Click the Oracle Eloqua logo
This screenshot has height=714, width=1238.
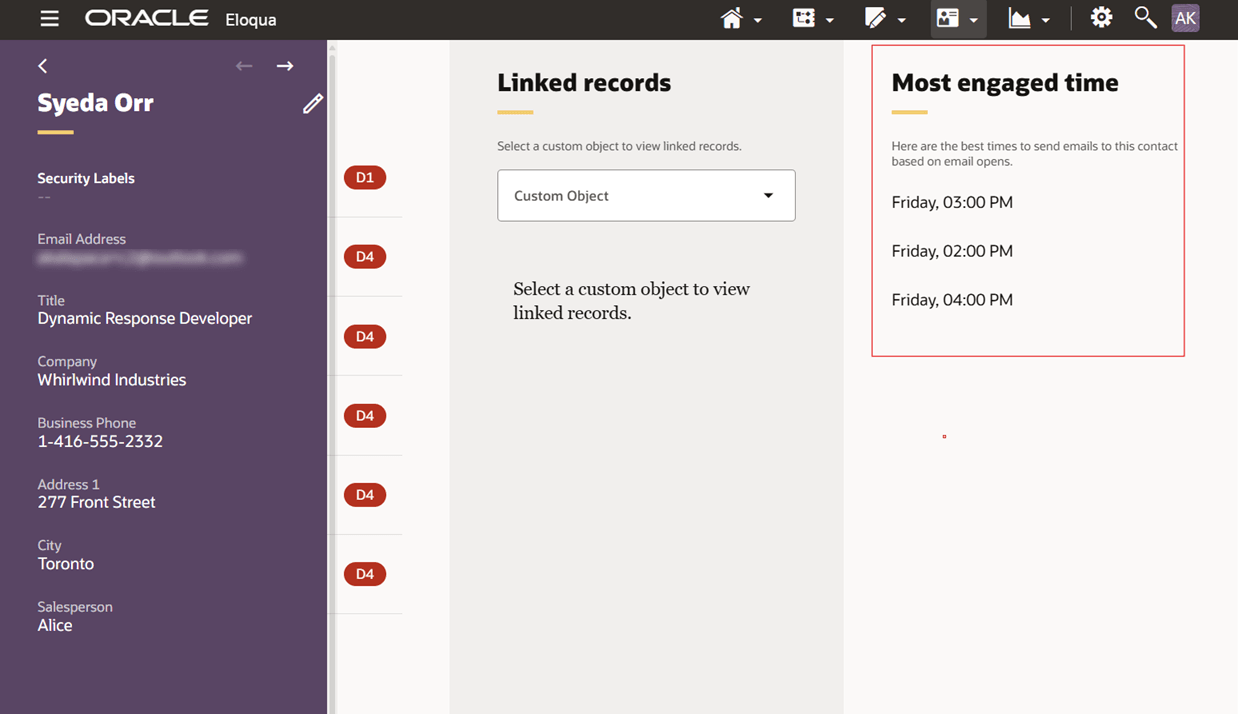click(181, 19)
